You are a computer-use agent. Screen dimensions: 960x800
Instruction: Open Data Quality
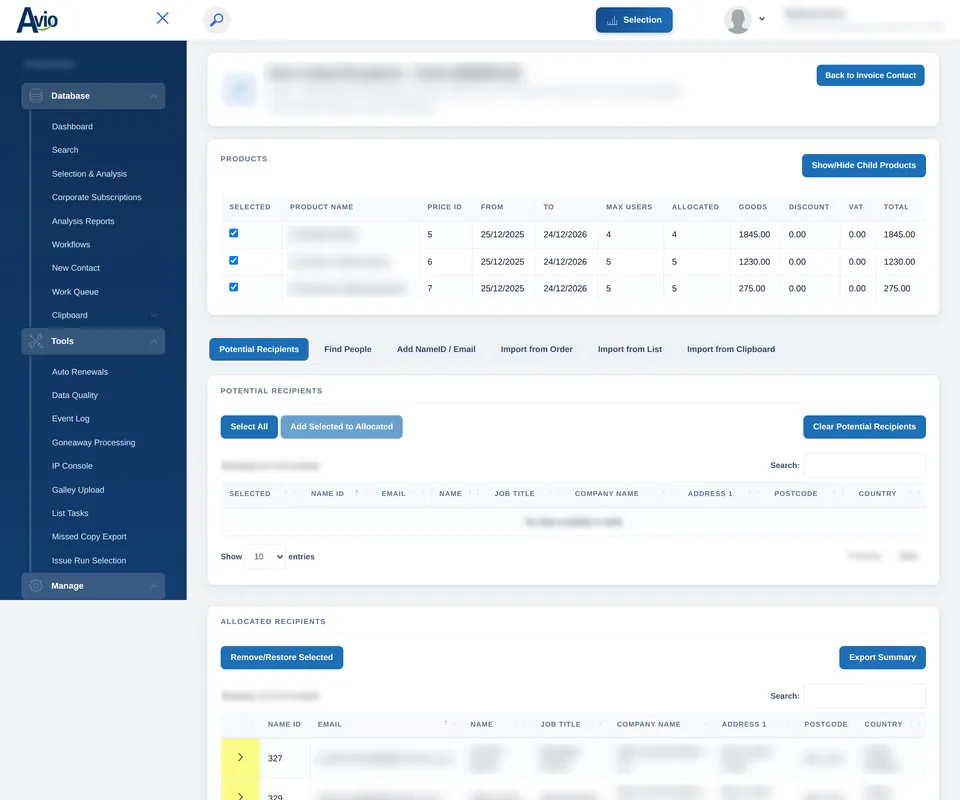click(x=75, y=395)
